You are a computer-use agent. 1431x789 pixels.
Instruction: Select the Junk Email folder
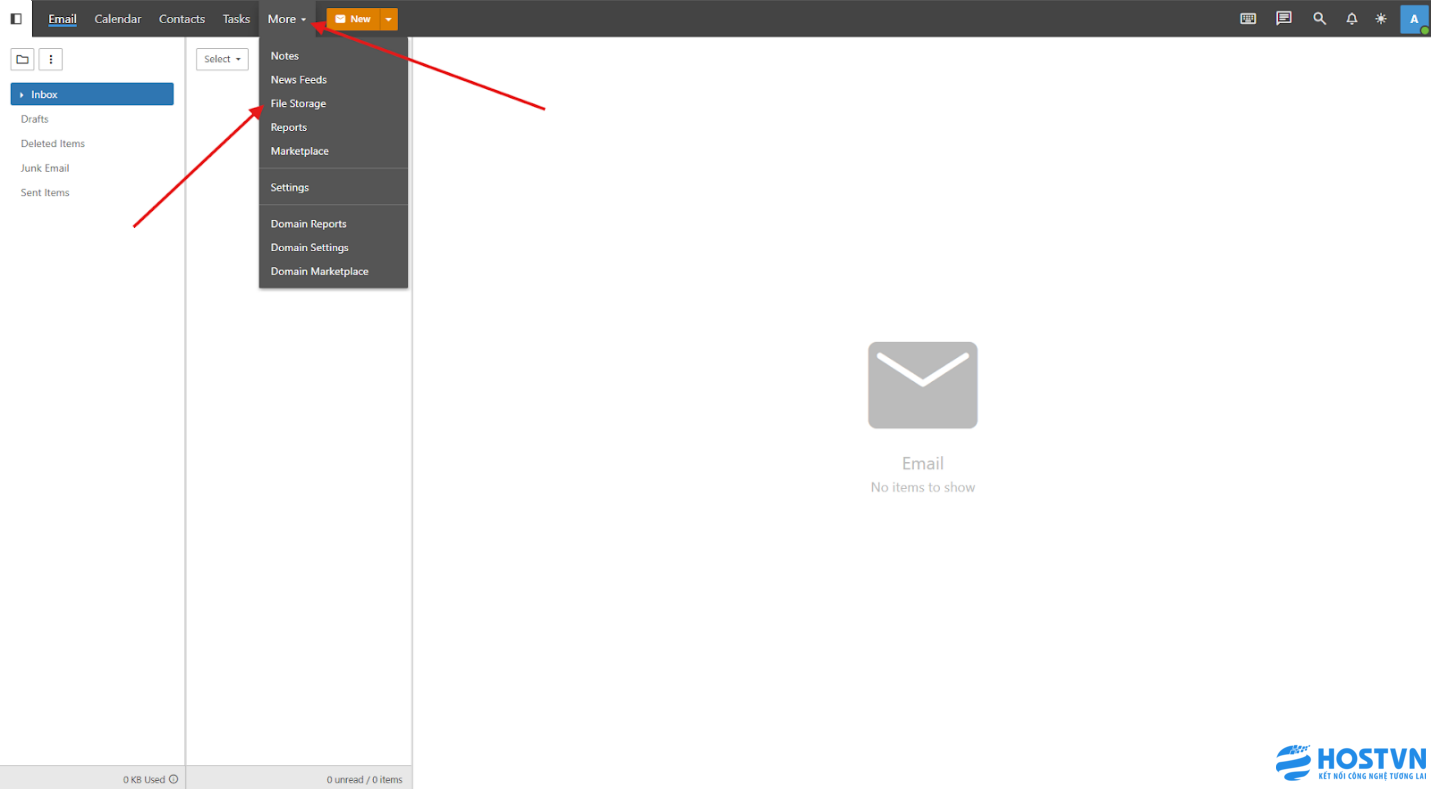[45, 168]
